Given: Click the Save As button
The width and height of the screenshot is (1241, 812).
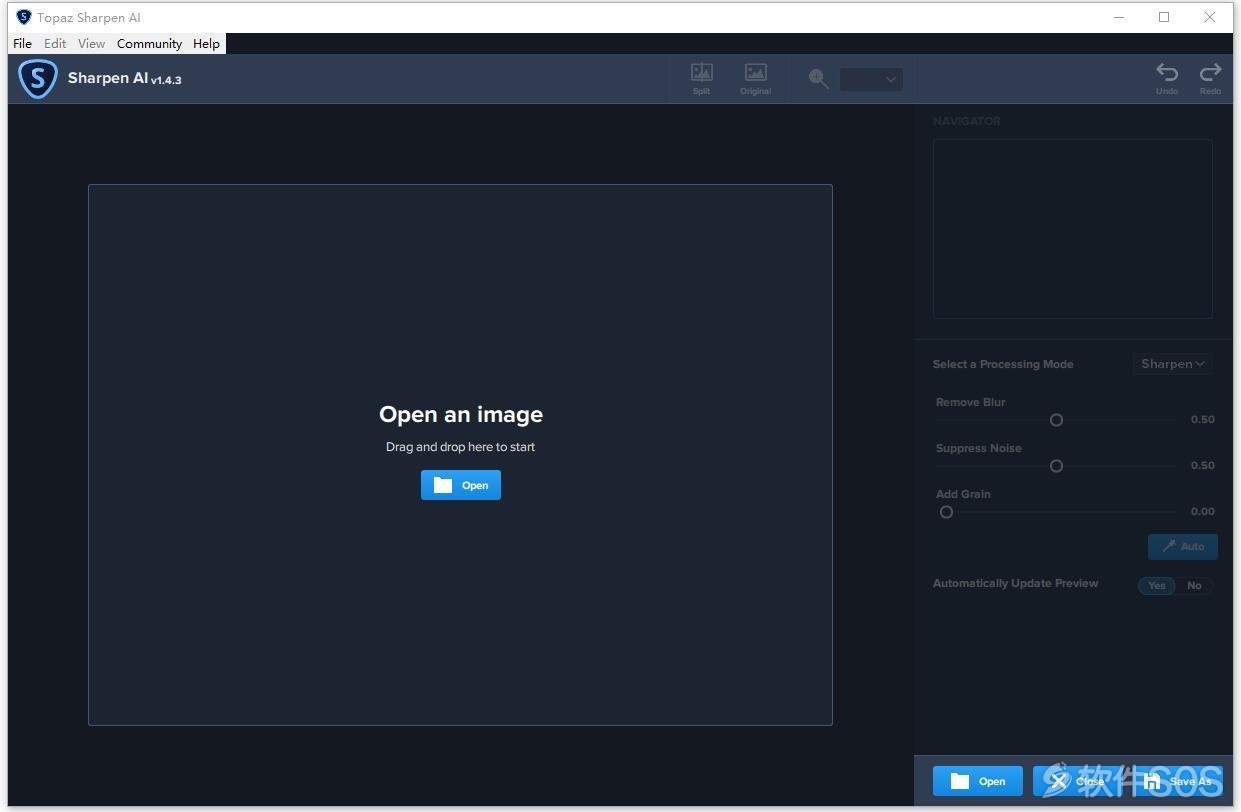Looking at the screenshot, I should point(1178,781).
